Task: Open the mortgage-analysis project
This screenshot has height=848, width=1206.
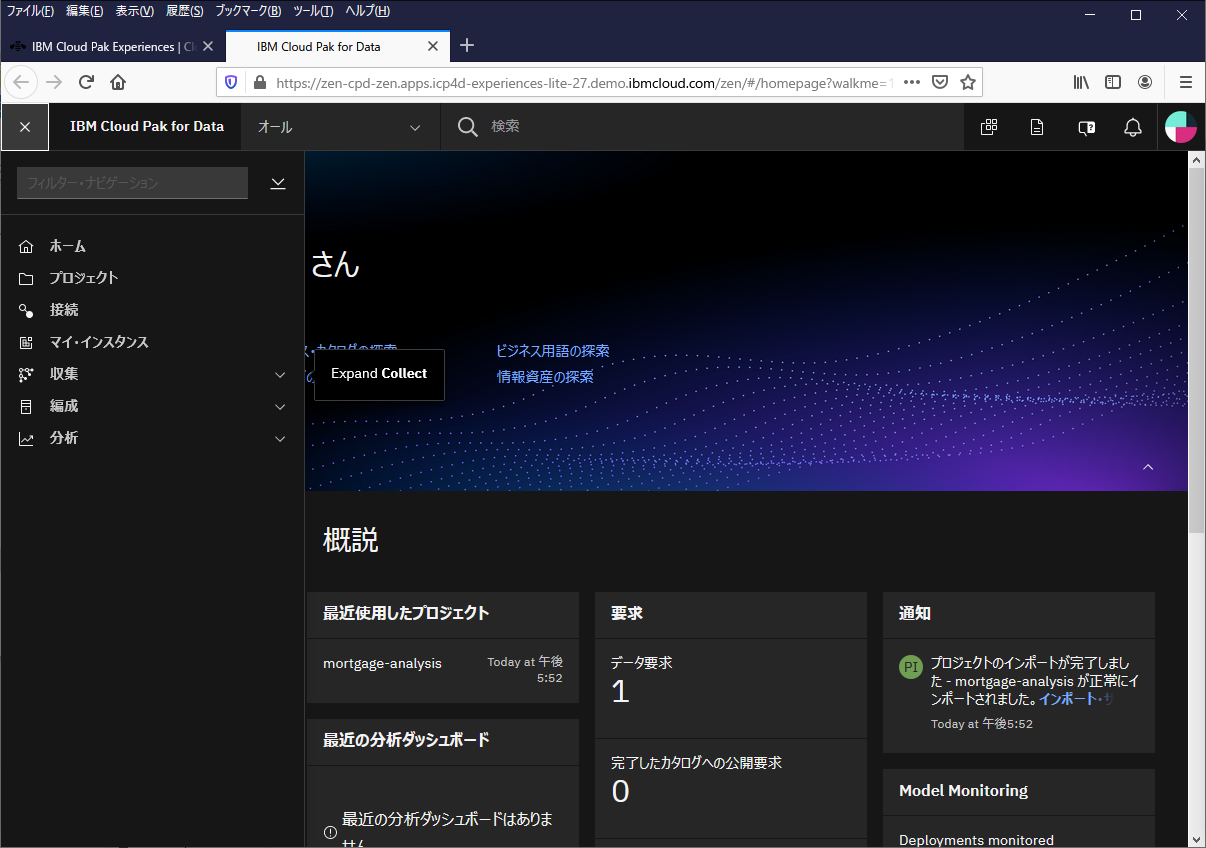Action: coord(382,663)
